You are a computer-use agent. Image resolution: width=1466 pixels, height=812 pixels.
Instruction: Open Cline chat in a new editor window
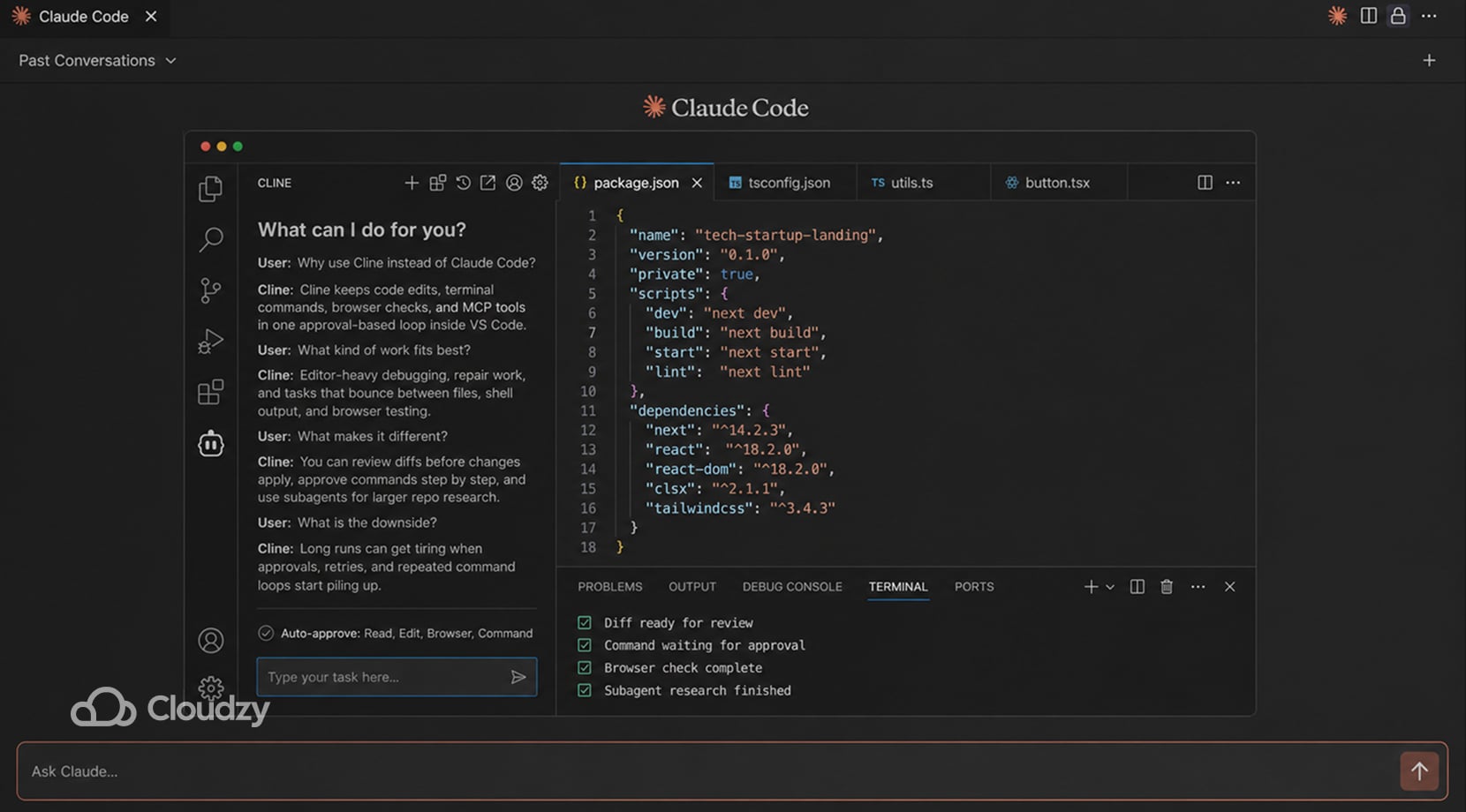tap(487, 183)
